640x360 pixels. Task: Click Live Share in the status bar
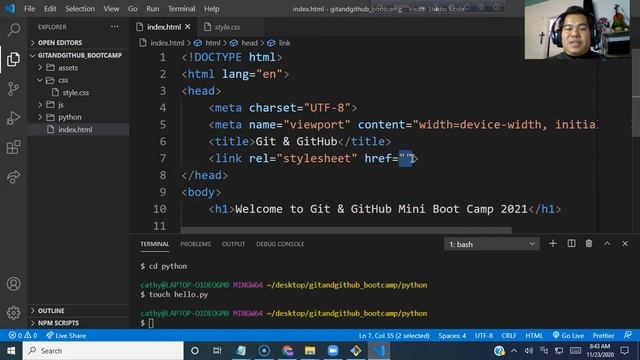(x=66, y=336)
